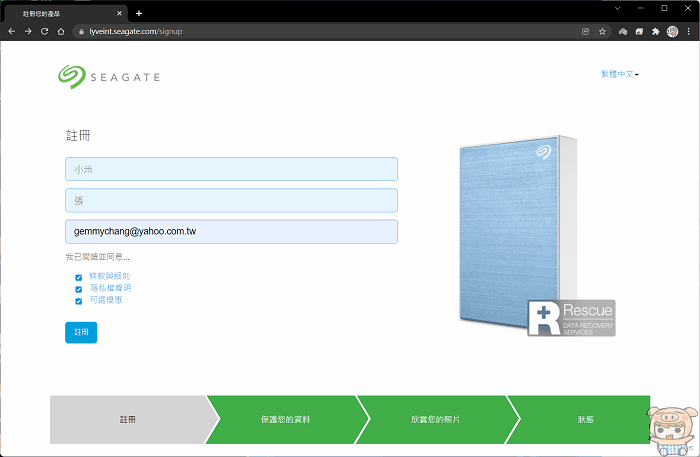
Task: Close the current browser tab
Action: click(x=119, y=13)
